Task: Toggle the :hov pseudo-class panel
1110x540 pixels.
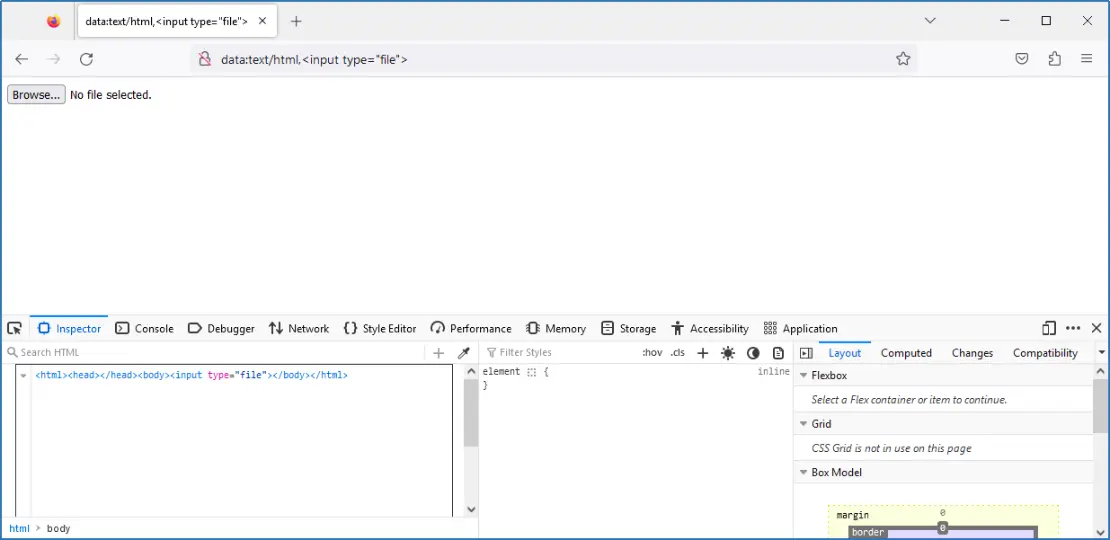Action: tap(652, 352)
